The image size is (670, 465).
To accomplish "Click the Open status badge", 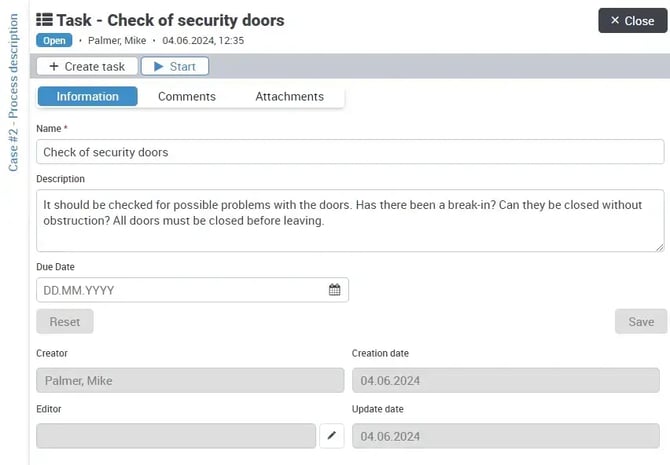I will [x=54, y=41].
